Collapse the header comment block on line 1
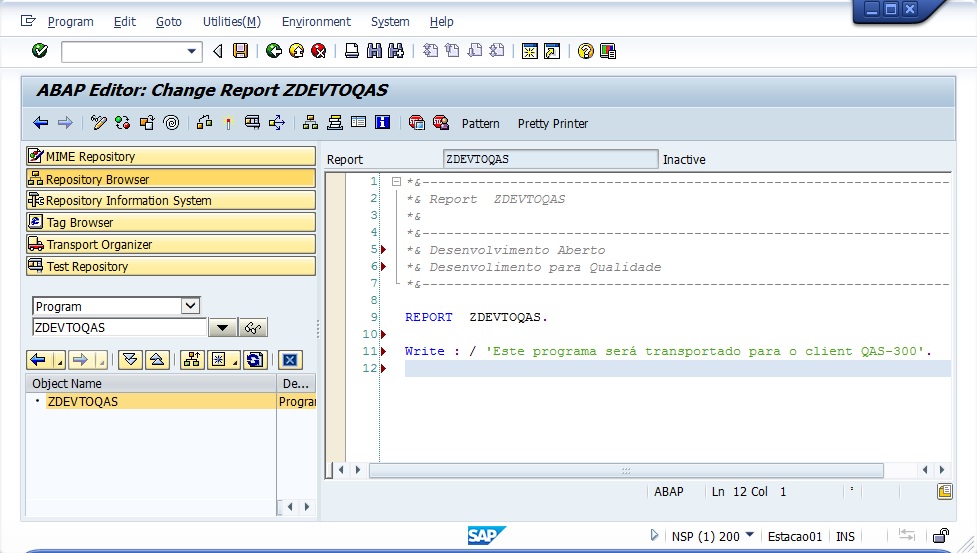The image size is (977, 553). (x=396, y=182)
